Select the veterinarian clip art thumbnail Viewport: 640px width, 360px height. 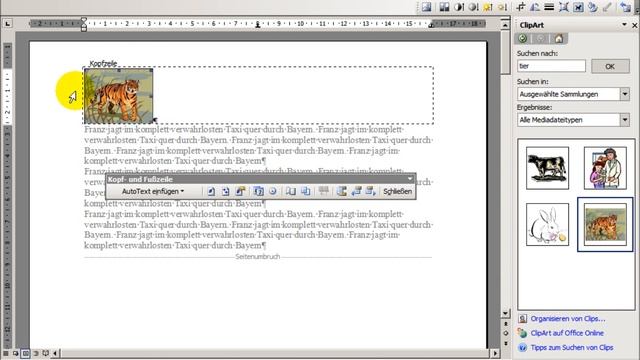click(x=605, y=168)
